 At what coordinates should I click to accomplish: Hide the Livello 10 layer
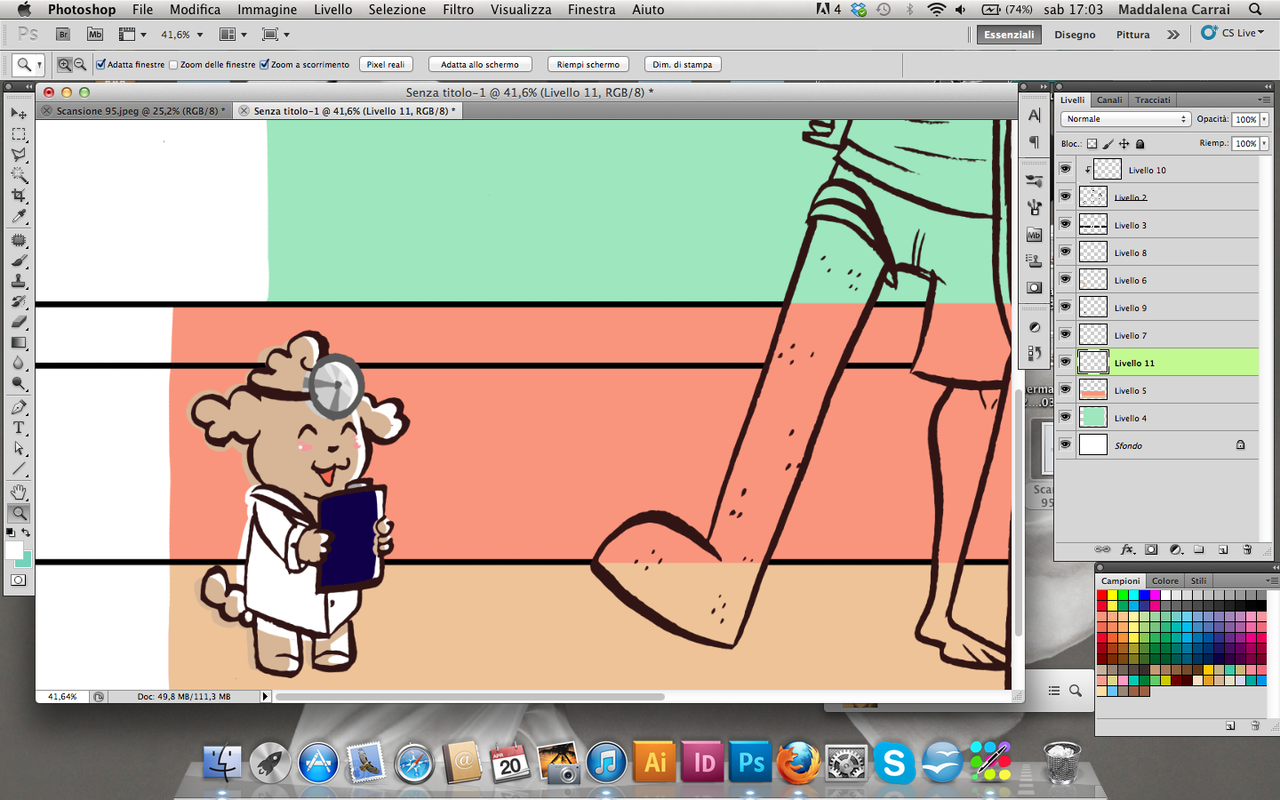(x=1065, y=170)
